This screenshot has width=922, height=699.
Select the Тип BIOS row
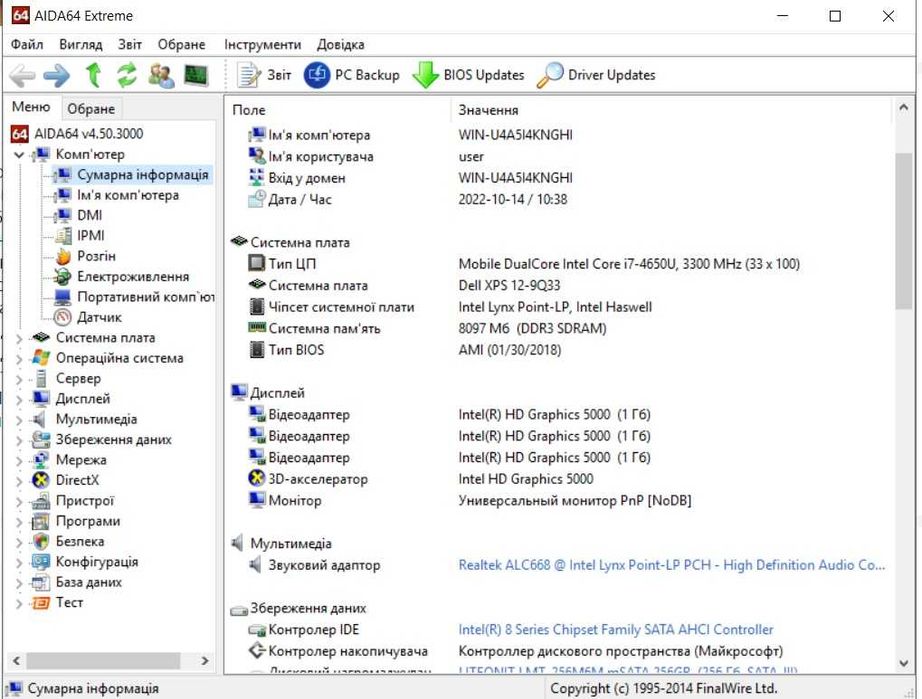pos(559,350)
